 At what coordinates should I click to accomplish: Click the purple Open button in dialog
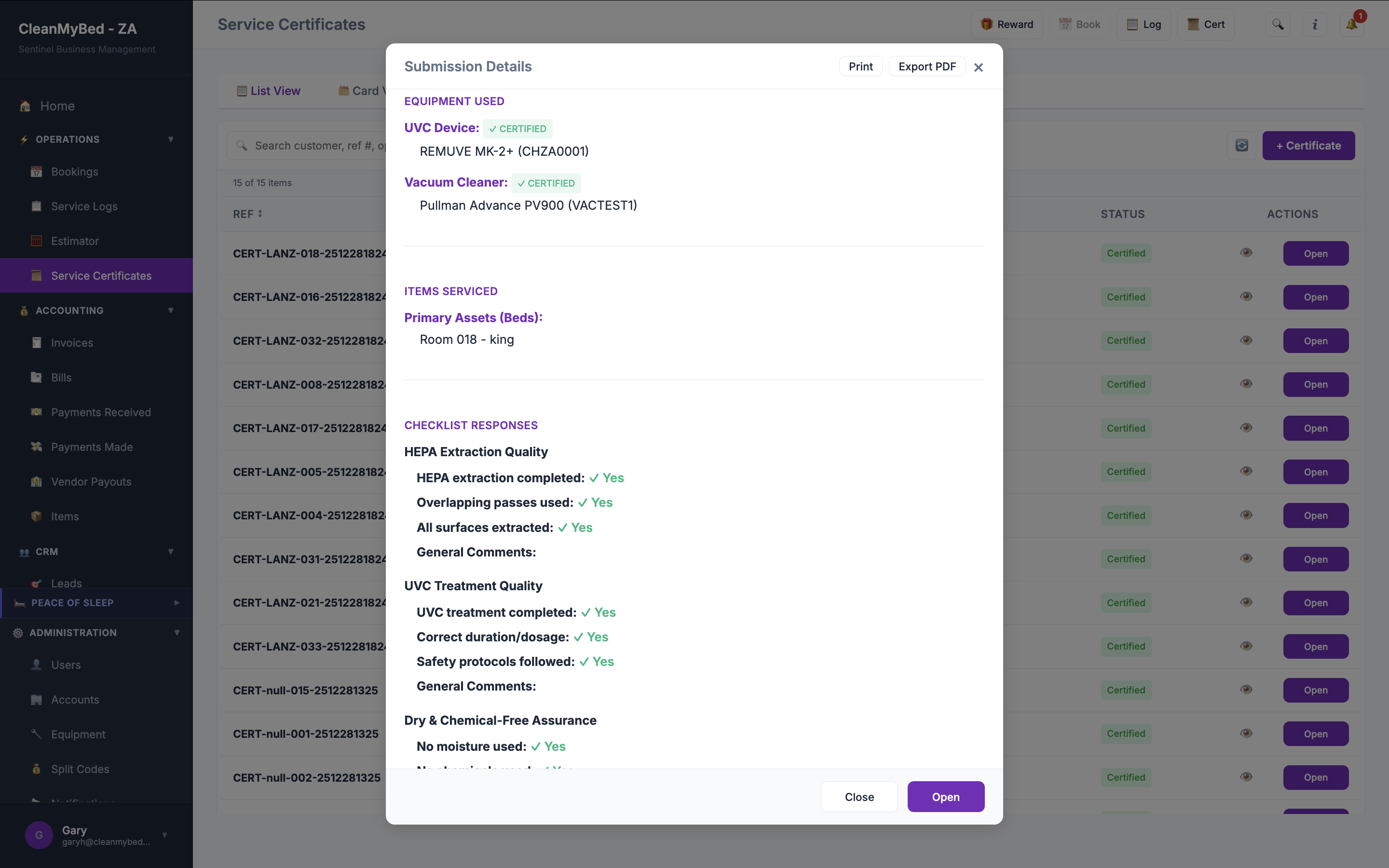[945, 797]
